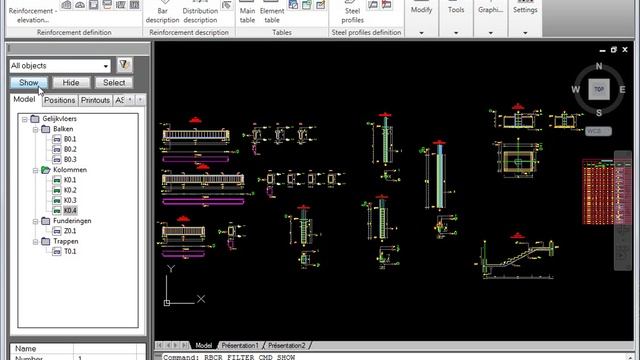Image resolution: width=640 pixels, height=360 pixels.
Task: Select beam B0.2 in the tree
Action: 70,149
